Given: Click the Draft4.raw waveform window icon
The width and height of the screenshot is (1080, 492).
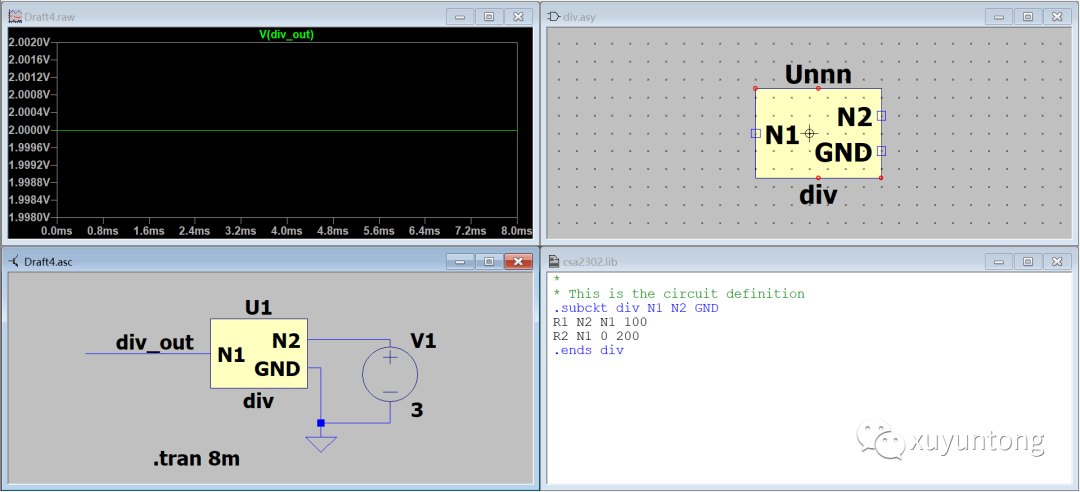Looking at the screenshot, I should (15, 16).
